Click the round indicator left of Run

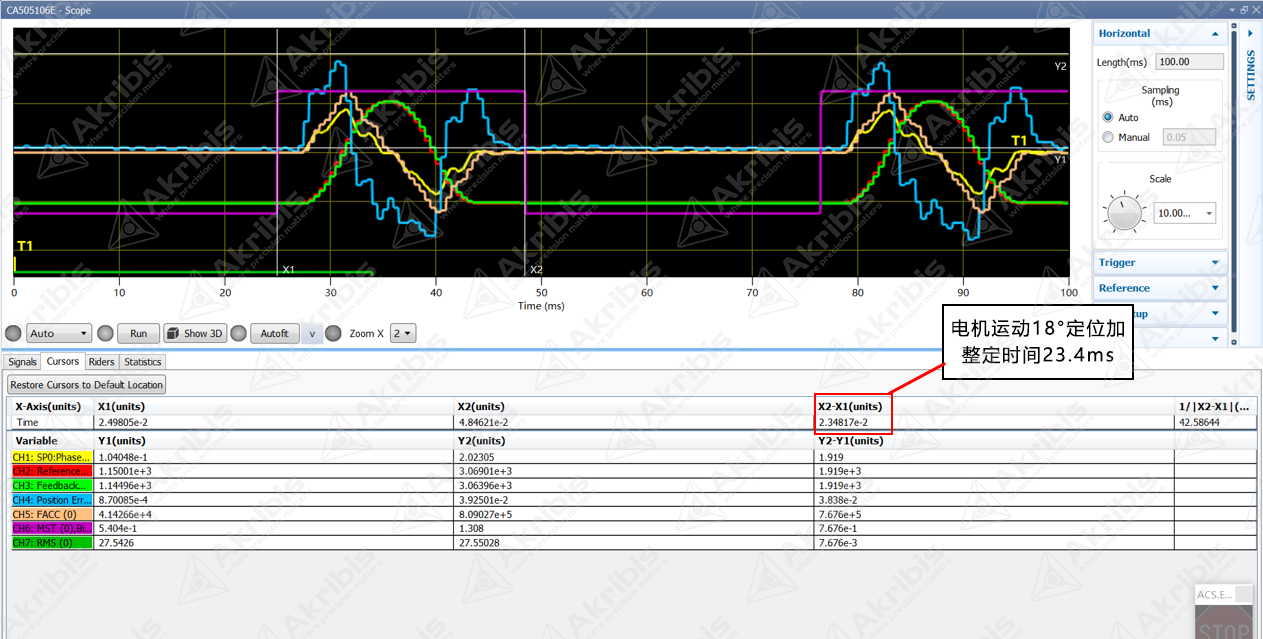click(105, 333)
